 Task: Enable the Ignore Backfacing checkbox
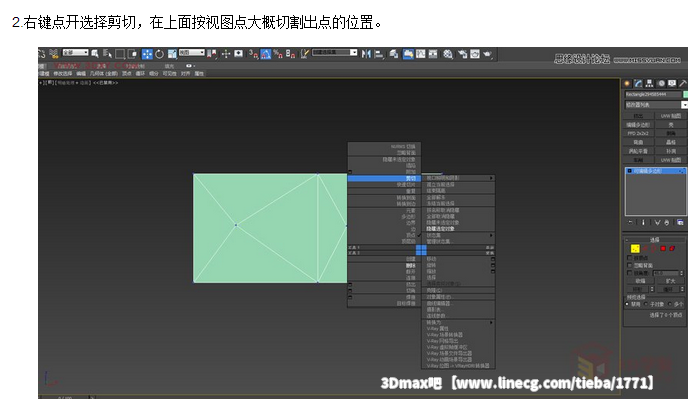coord(630,265)
